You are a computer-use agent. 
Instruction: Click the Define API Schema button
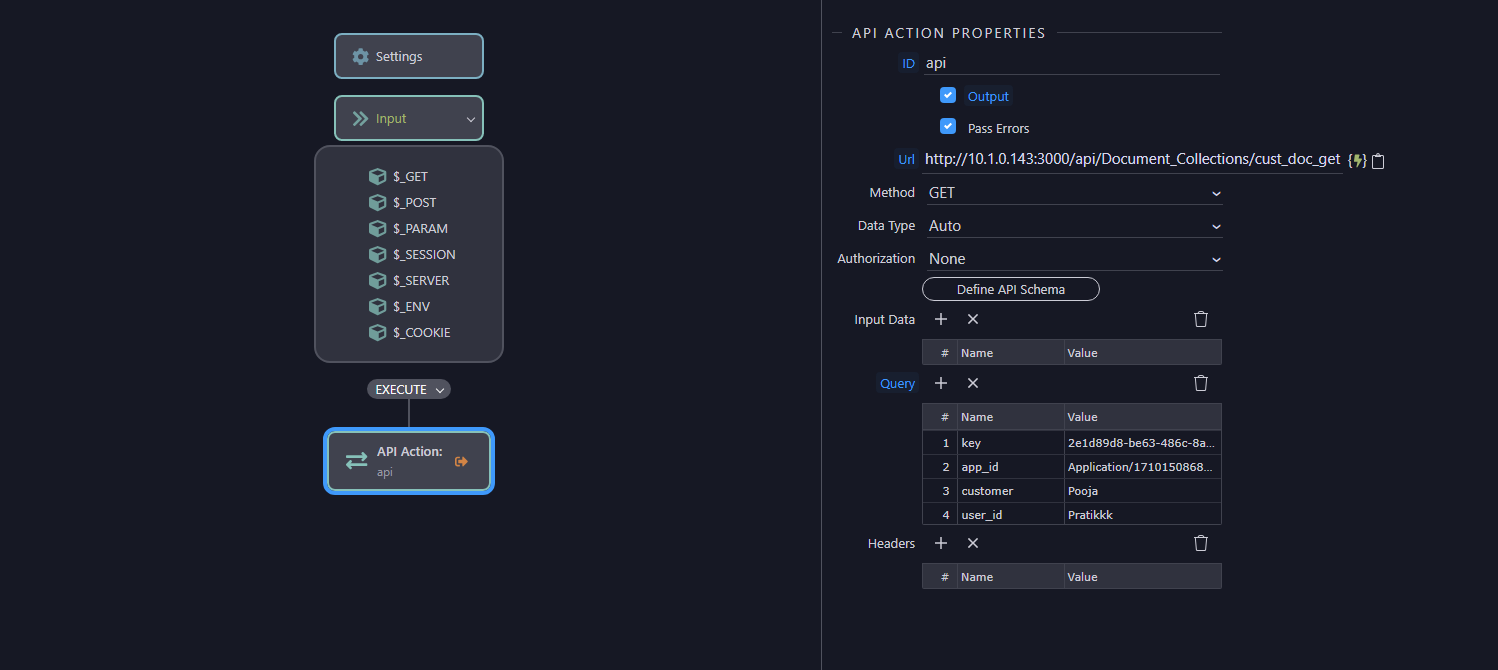pos(1010,289)
